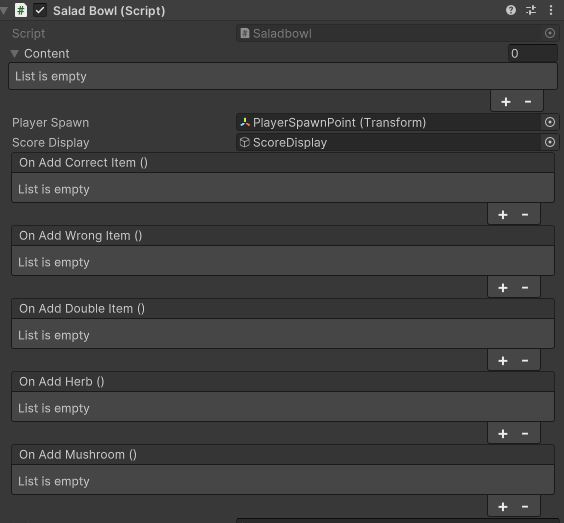Collapse the Content list foldout
Viewport: 564px width, 523px height.
(14, 54)
